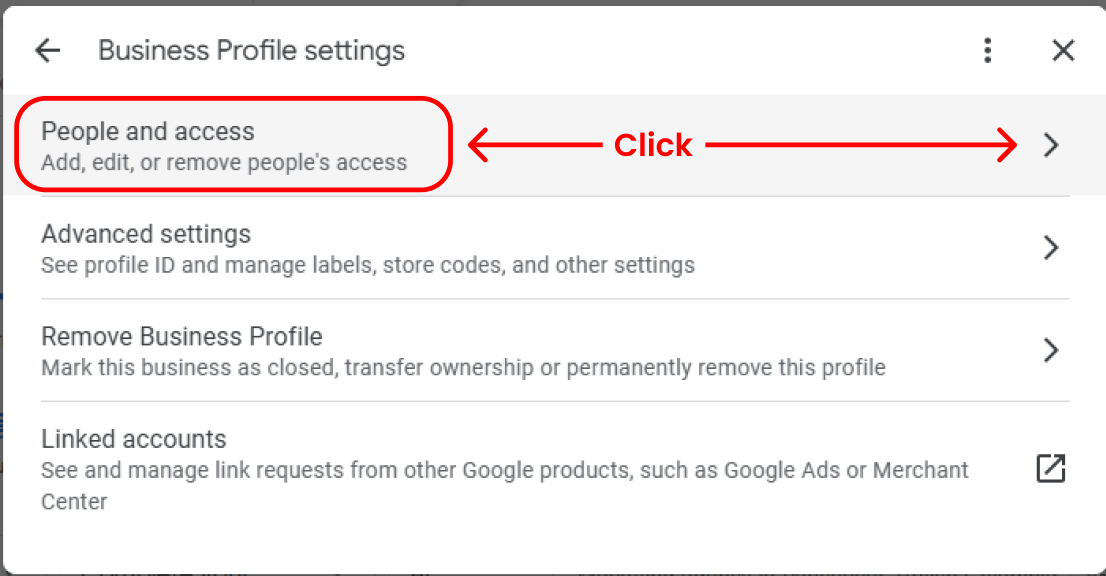Screen dimensions: 1106x576
Task: Select the Linked accounts heading
Action: point(134,439)
